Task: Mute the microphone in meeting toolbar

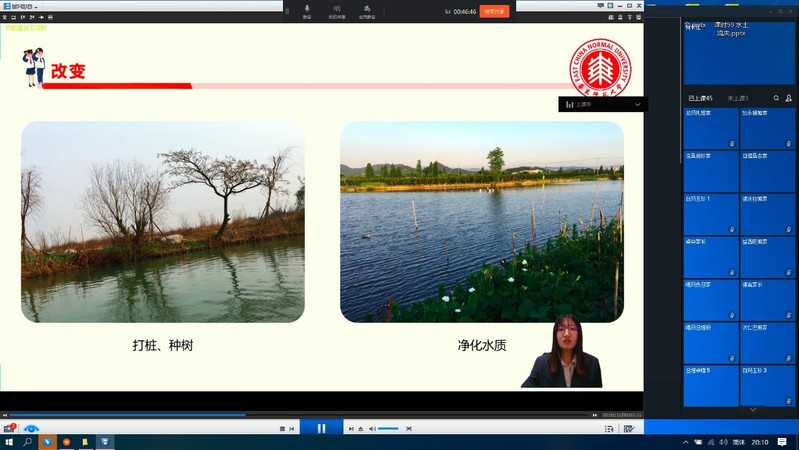Action: click(x=307, y=10)
